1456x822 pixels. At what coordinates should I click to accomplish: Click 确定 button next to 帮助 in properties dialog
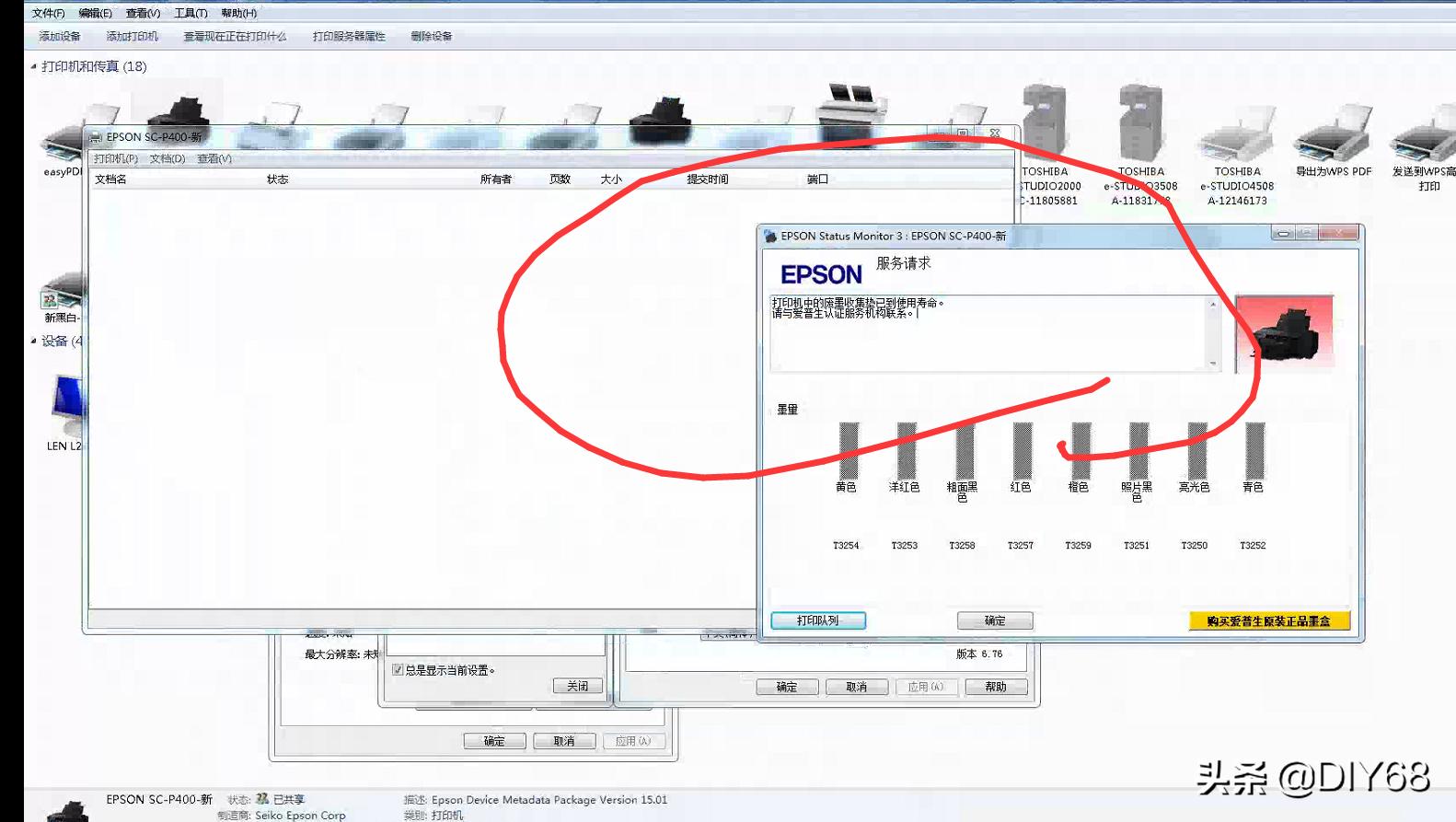787,687
